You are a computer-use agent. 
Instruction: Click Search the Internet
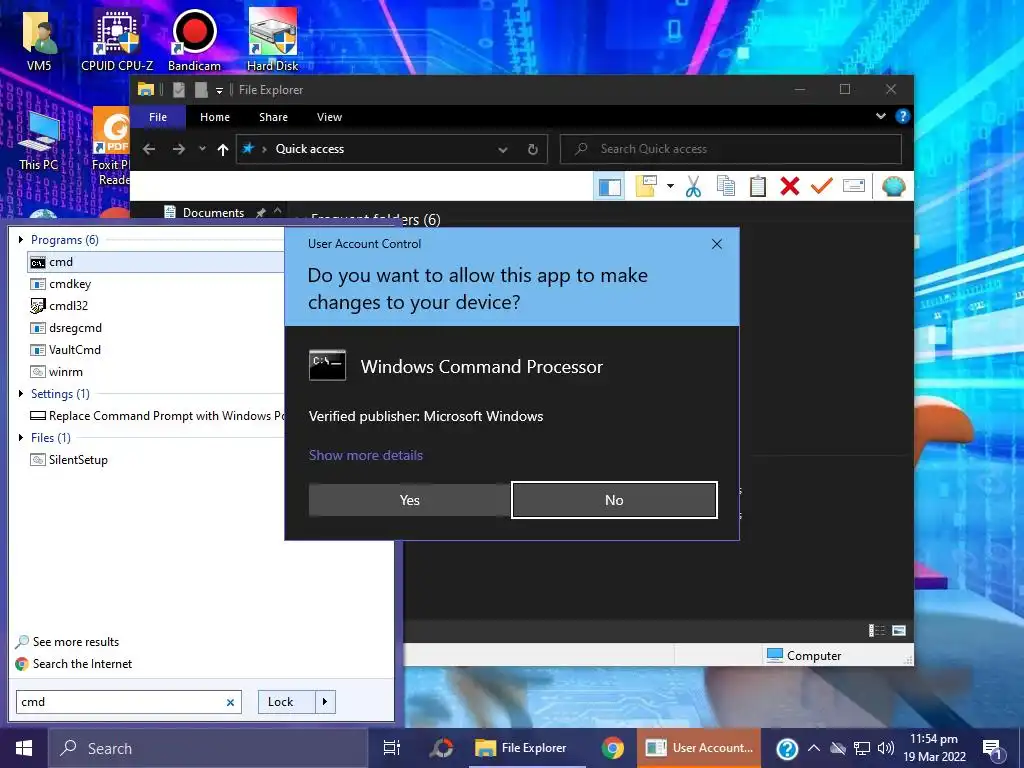pos(74,664)
